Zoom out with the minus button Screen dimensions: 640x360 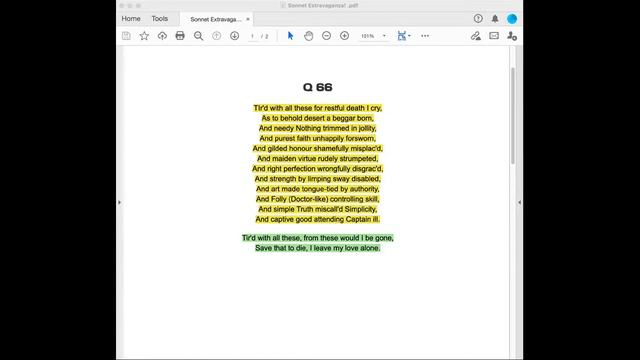(327, 36)
